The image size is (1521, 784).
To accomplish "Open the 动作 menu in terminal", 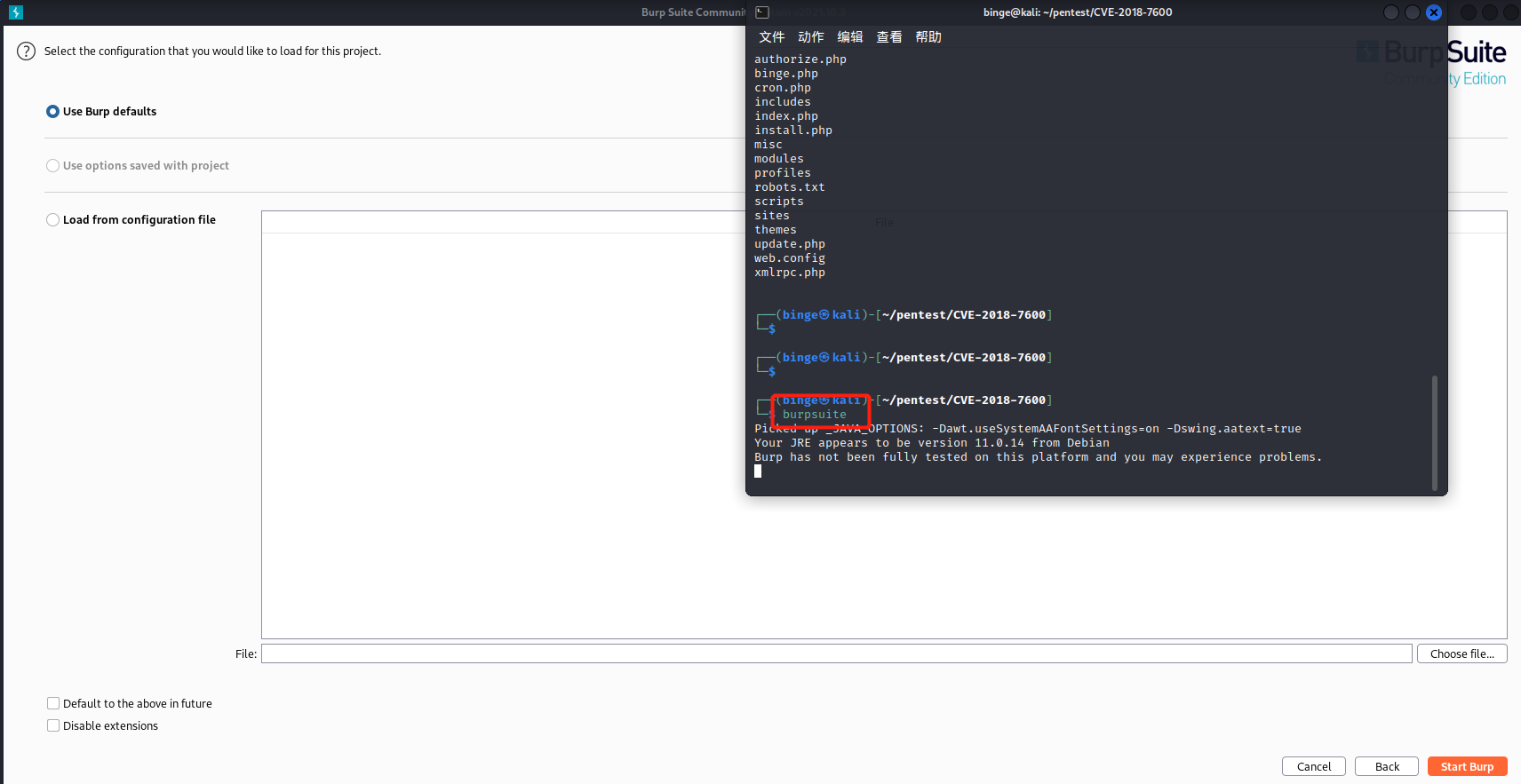I will [x=811, y=36].
